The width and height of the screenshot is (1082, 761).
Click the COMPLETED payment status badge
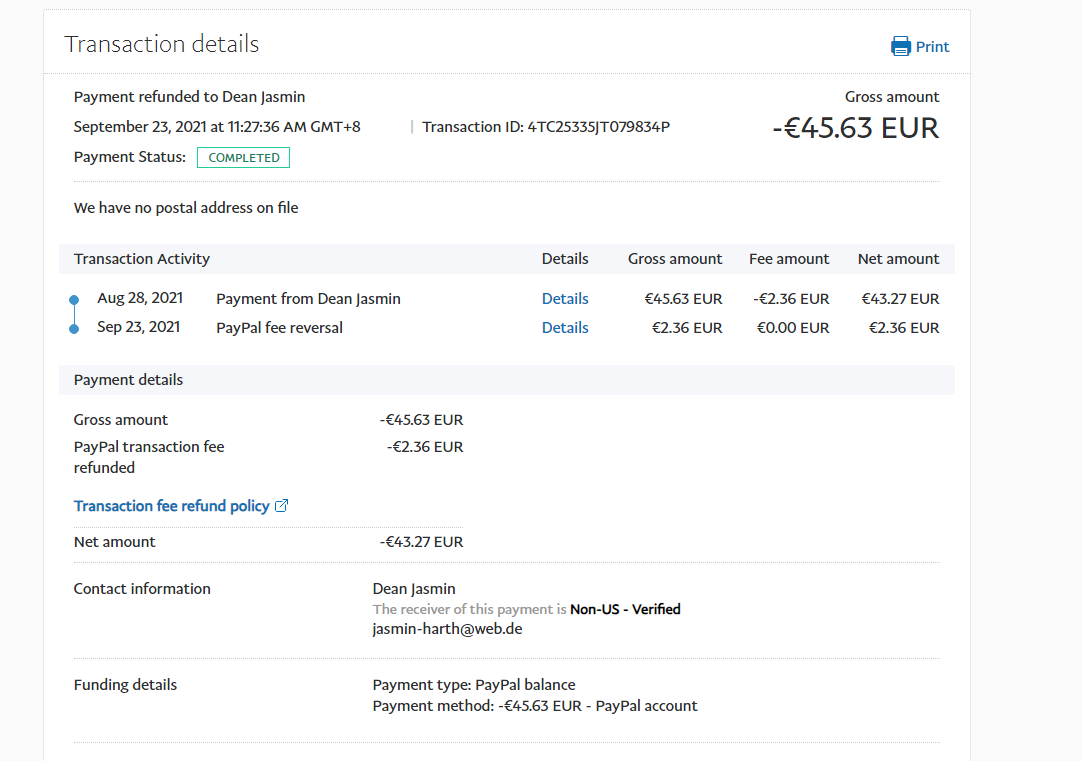point(243,158)
